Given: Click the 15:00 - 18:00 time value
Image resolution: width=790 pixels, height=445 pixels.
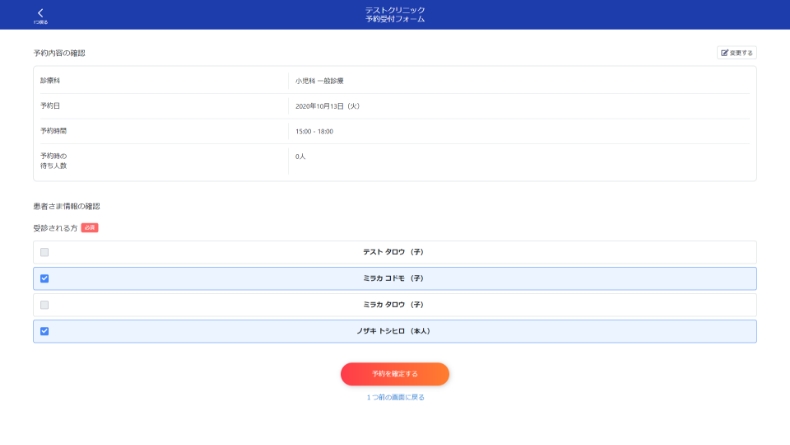Looking at the screenshot, I should pos(314,131).
